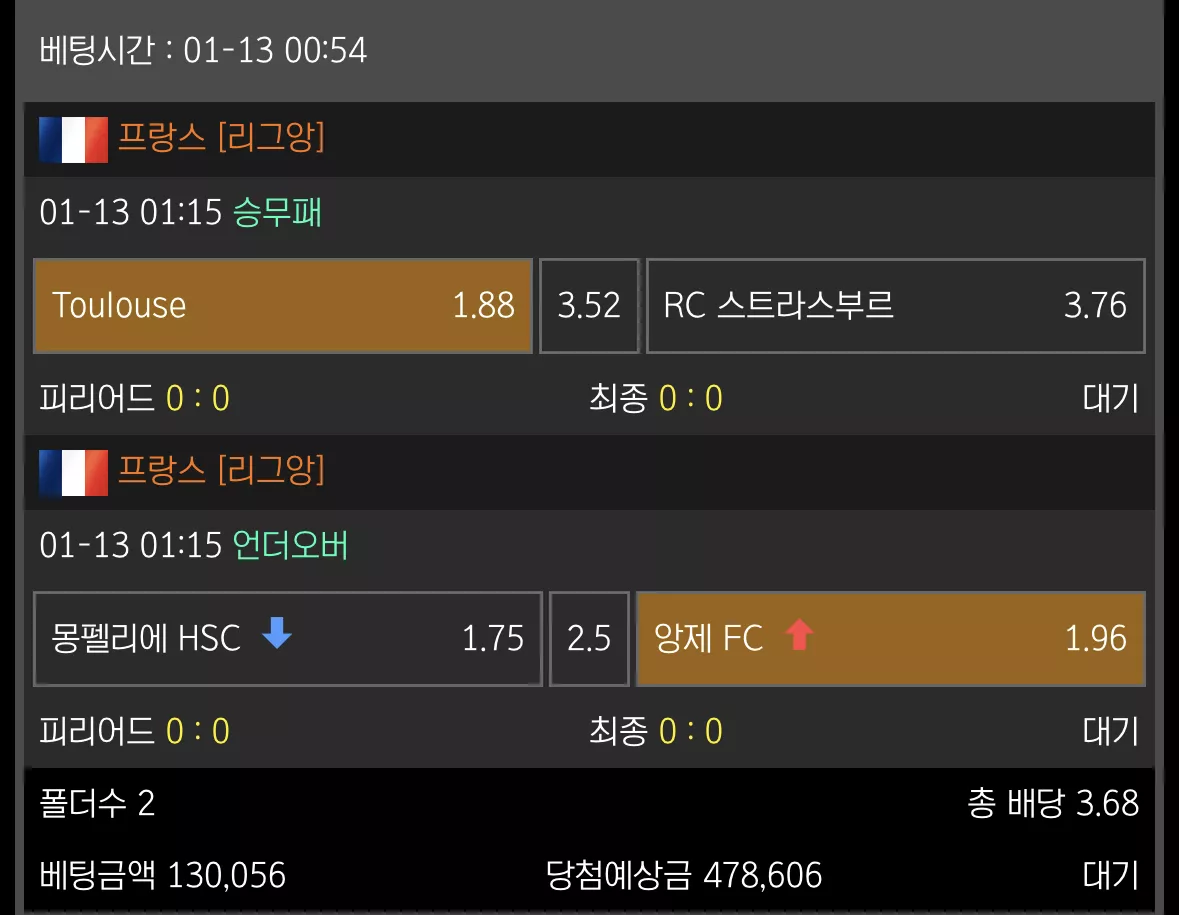Click the 승무패 bet type label
Image resolution: width=1179 pixels, height=915 pixels.
pyautogui.click(x=277, y=213)
